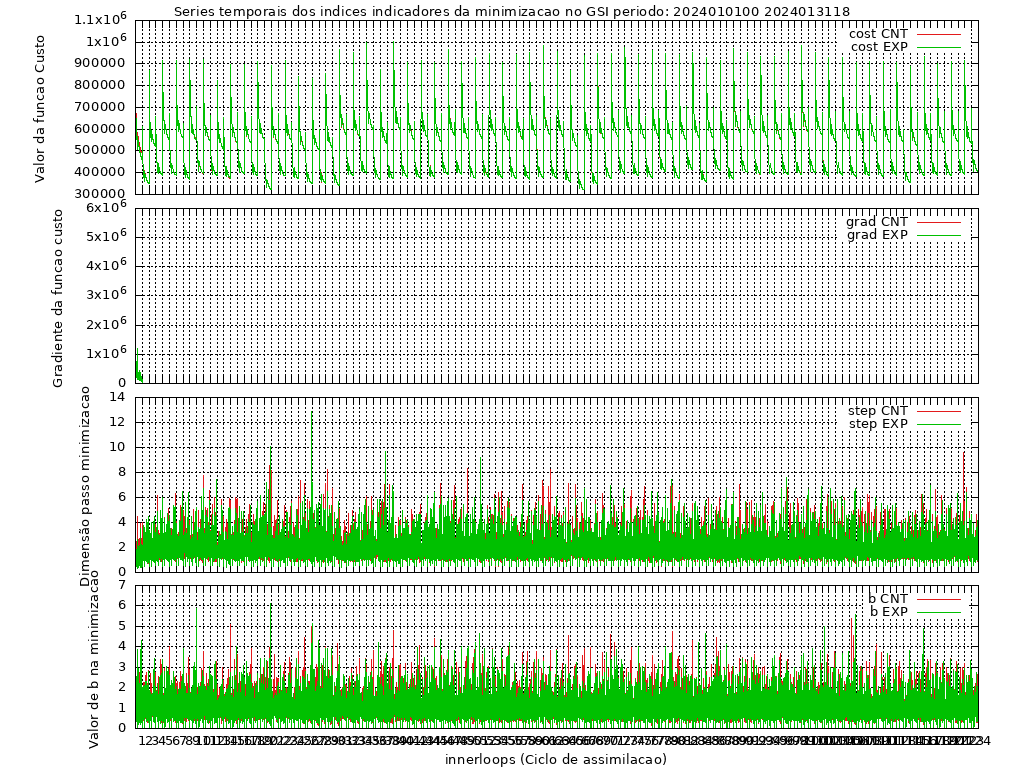Click green line sample beside 'grad EXP'
1024x768 pixels.
tap(939, 235)
